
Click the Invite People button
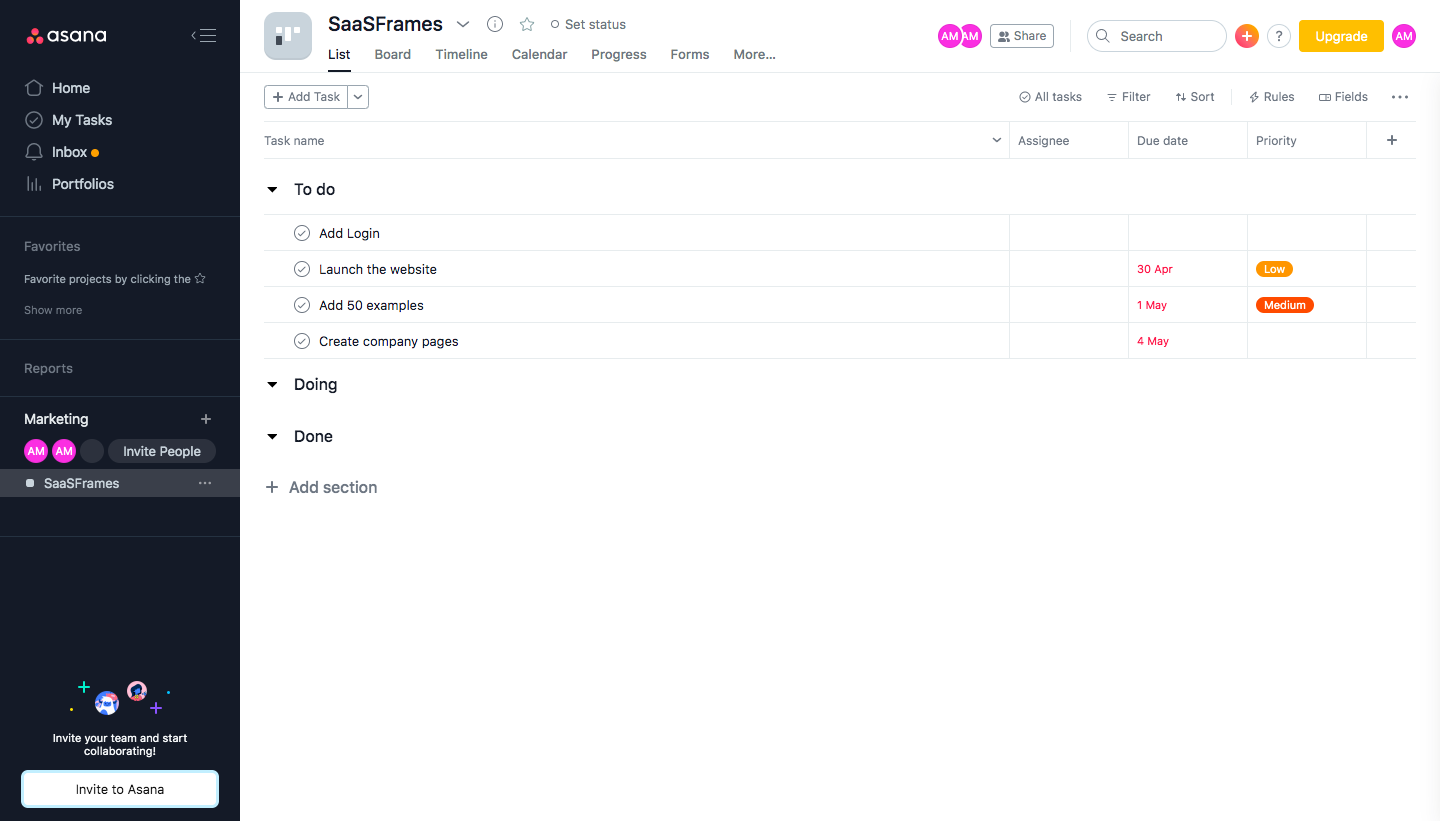click(x=162, y=451)
